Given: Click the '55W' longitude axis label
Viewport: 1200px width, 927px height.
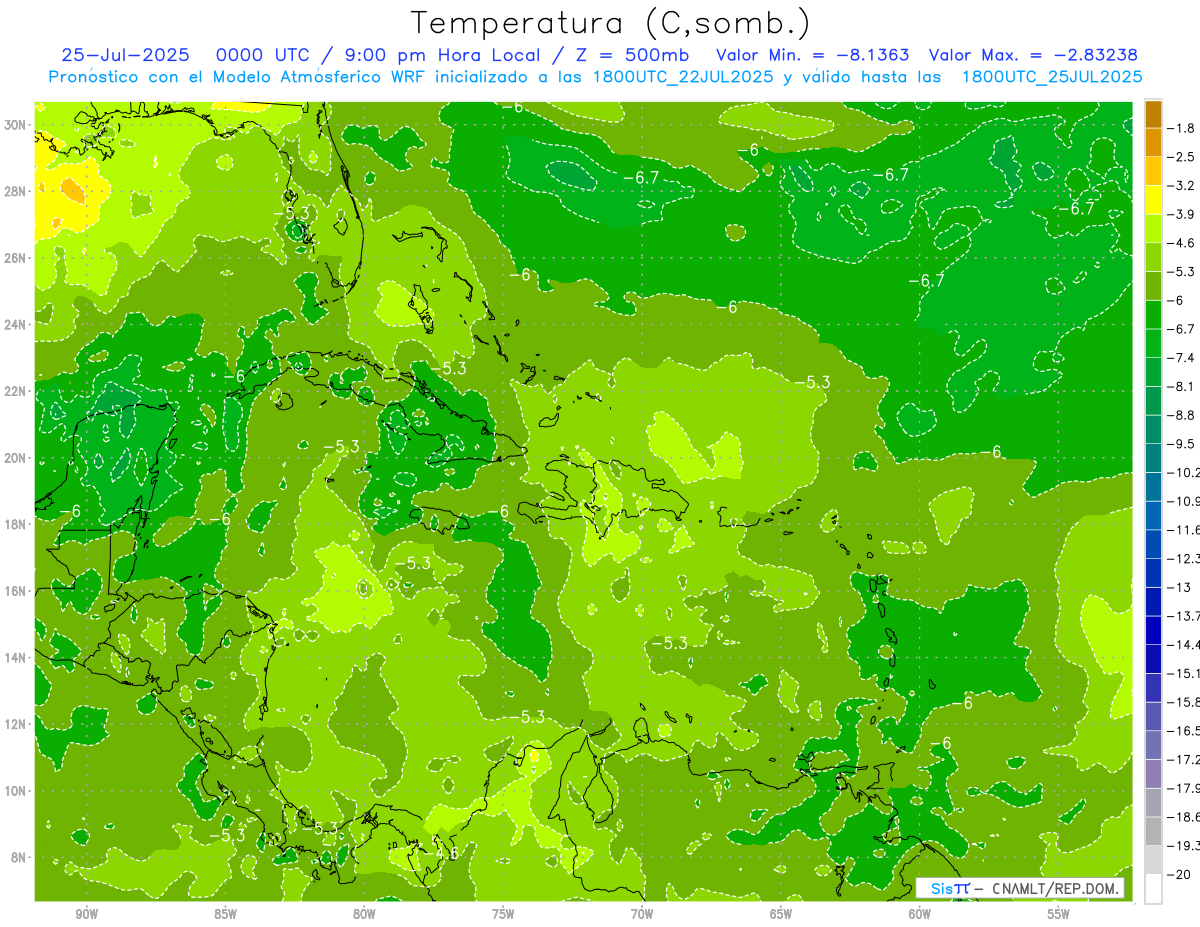Looking at the screenshot, I should coord(1059,914).
